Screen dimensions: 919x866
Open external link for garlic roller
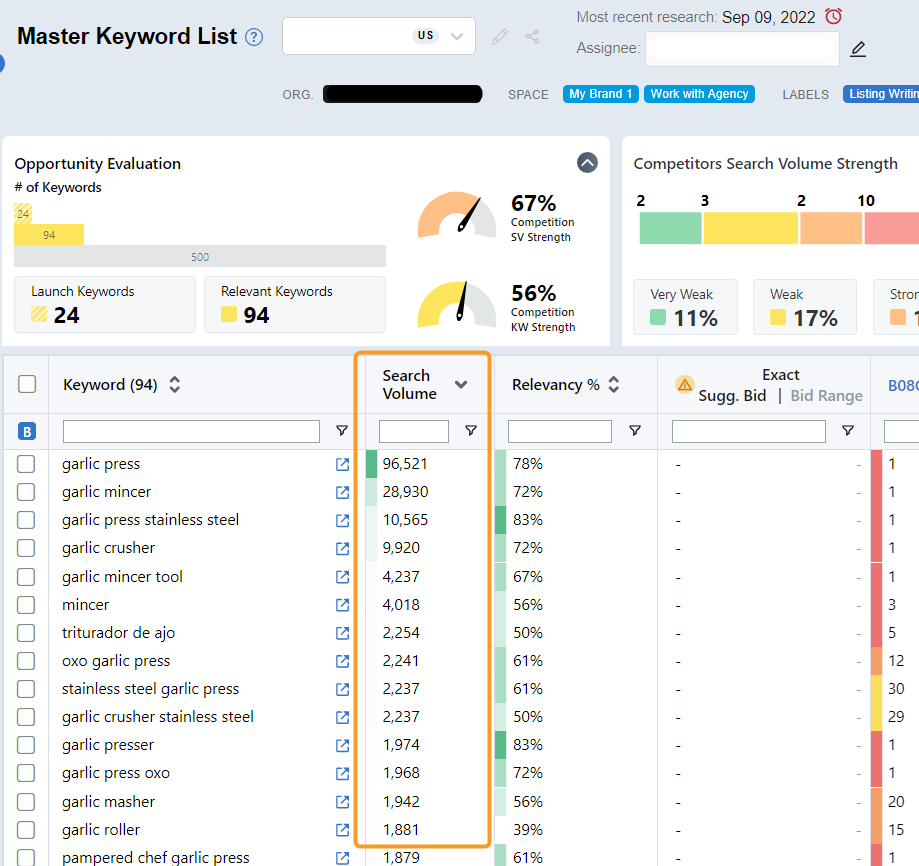[x=342, y=830]
